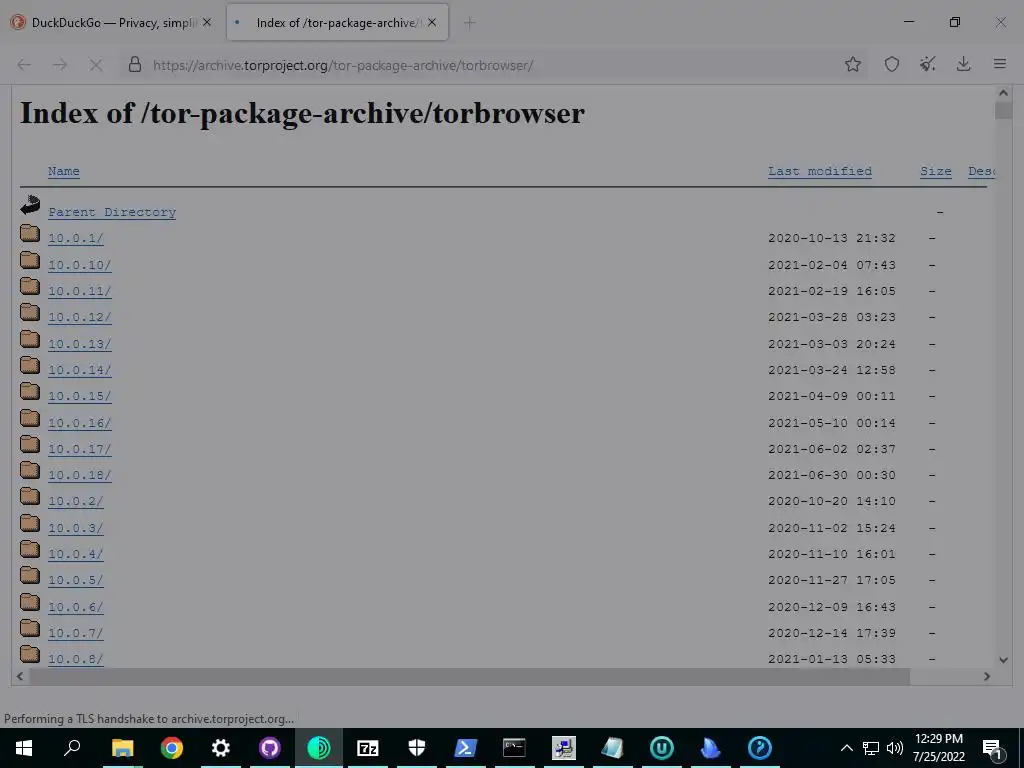The width and height of the screenshot is (1024, 768).
Task: Click the browser back arrow
Action: 24,65
